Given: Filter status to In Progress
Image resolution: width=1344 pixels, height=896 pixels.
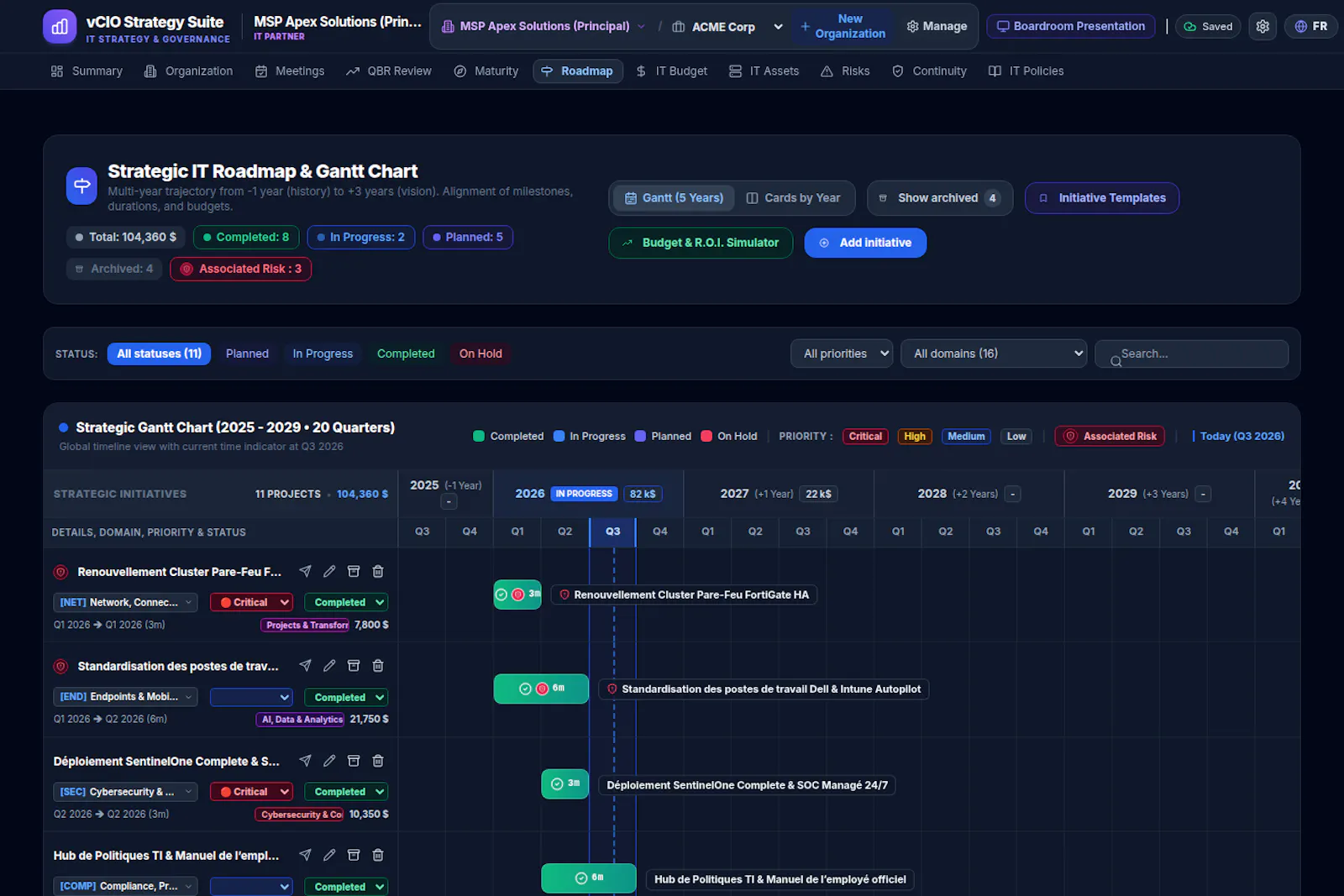Looking at the screenshot, I should tap(323, 354).
